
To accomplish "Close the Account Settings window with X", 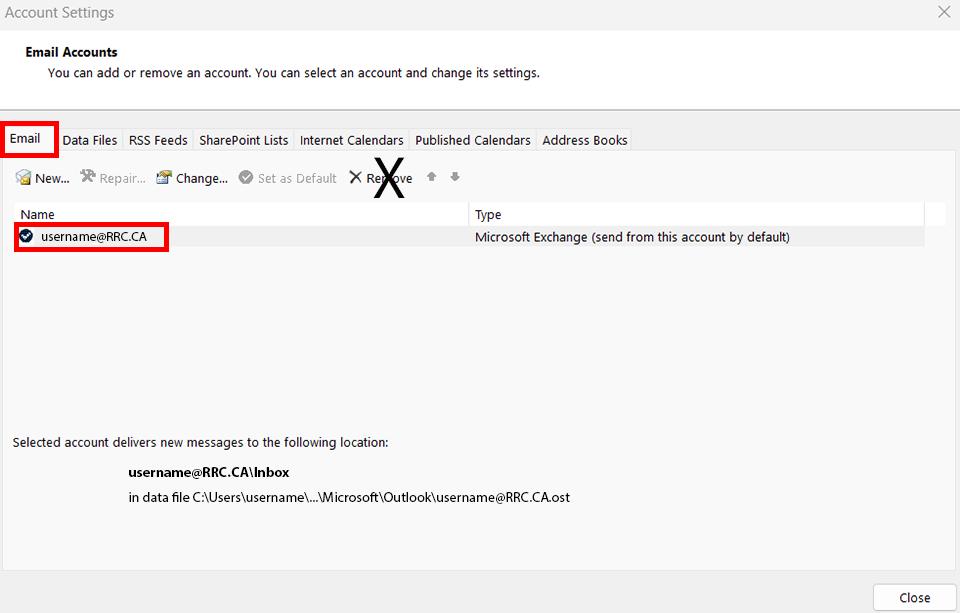I will pos(943,13).
